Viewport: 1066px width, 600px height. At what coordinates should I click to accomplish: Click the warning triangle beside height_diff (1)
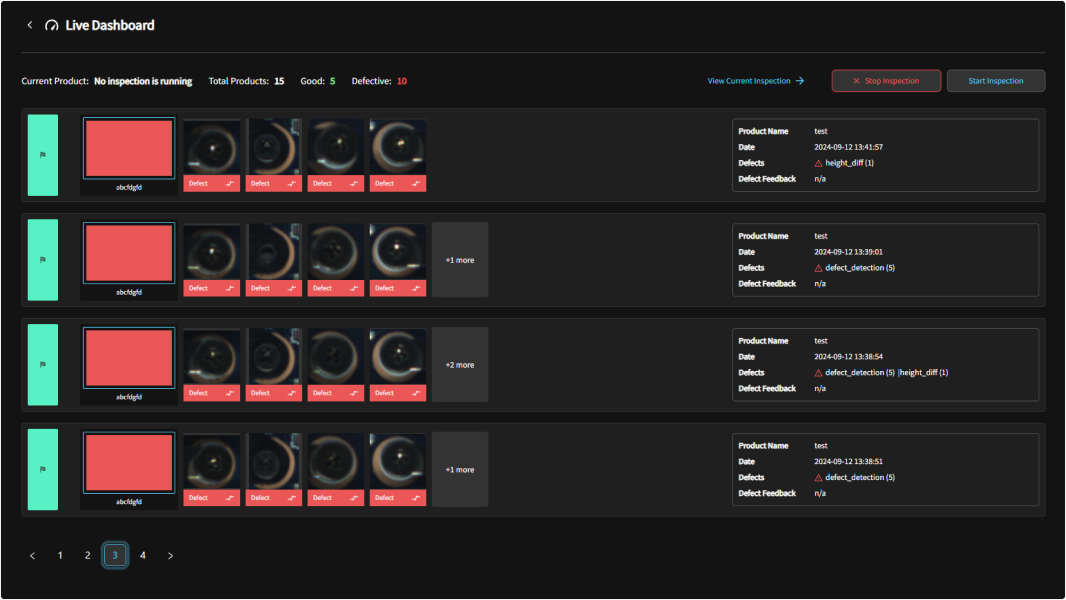tap(819, 163)
